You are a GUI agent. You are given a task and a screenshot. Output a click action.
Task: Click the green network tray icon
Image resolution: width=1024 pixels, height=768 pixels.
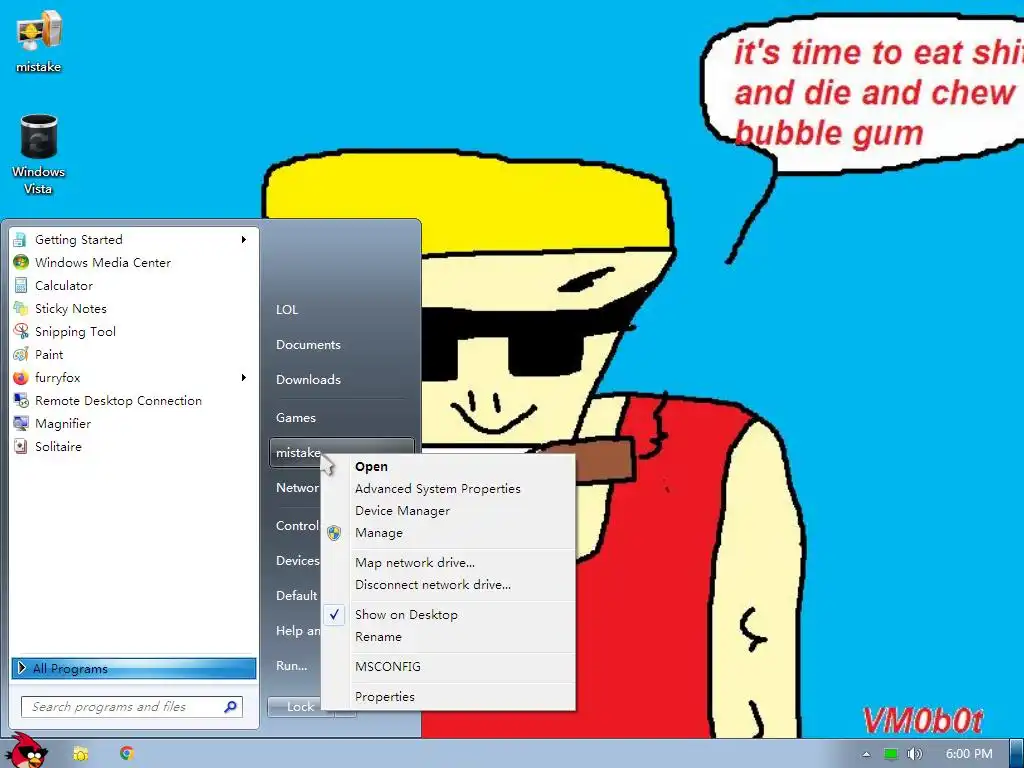coord(891,754)
